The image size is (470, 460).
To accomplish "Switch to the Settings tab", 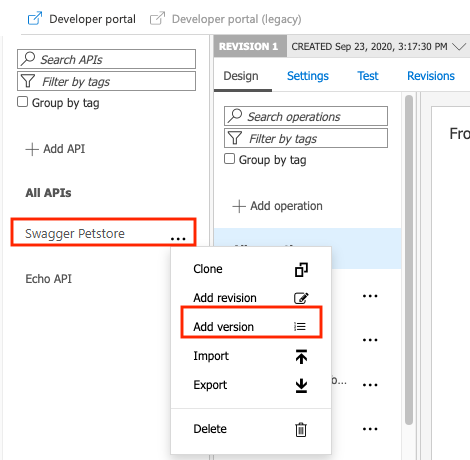I will tap(308, 76).
